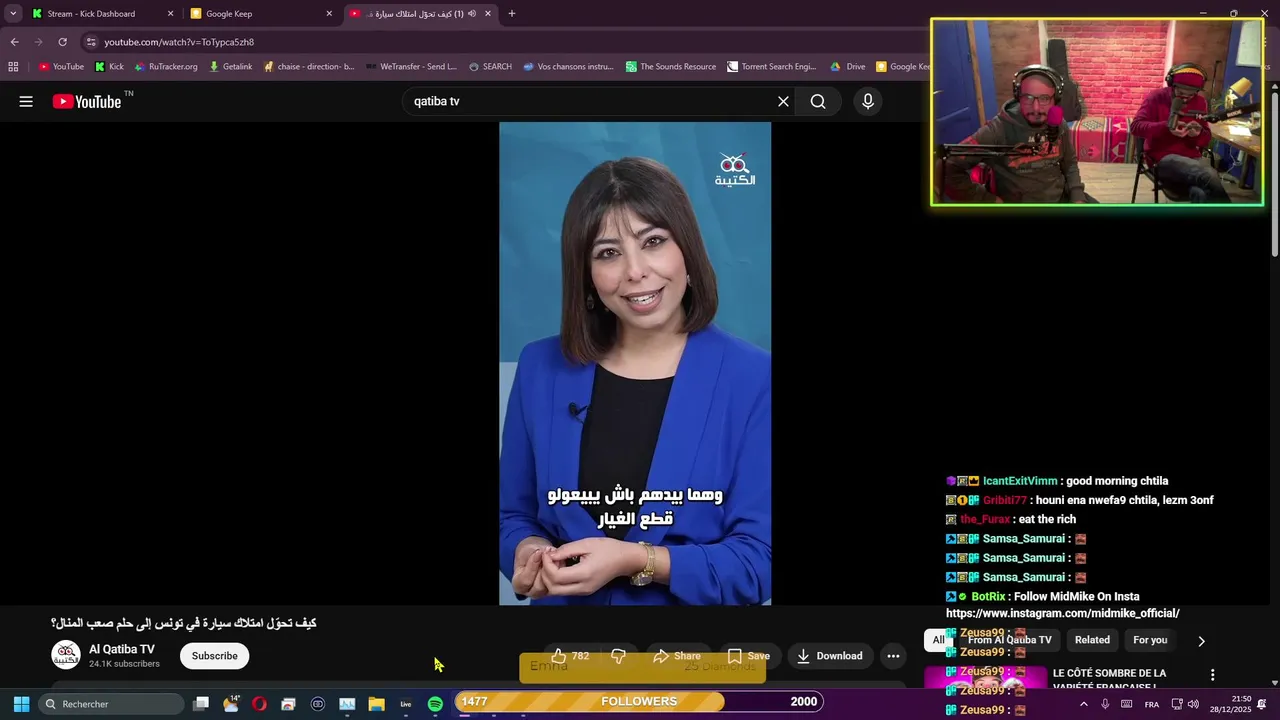Close the Stream - Kick Dashboard tab
The width and height of the screenshot is (1280, 720).
point(170,14)
